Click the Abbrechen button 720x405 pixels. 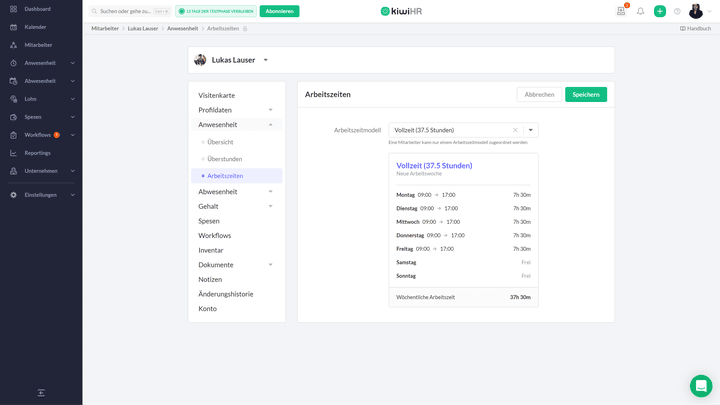[x=539, y=94]
